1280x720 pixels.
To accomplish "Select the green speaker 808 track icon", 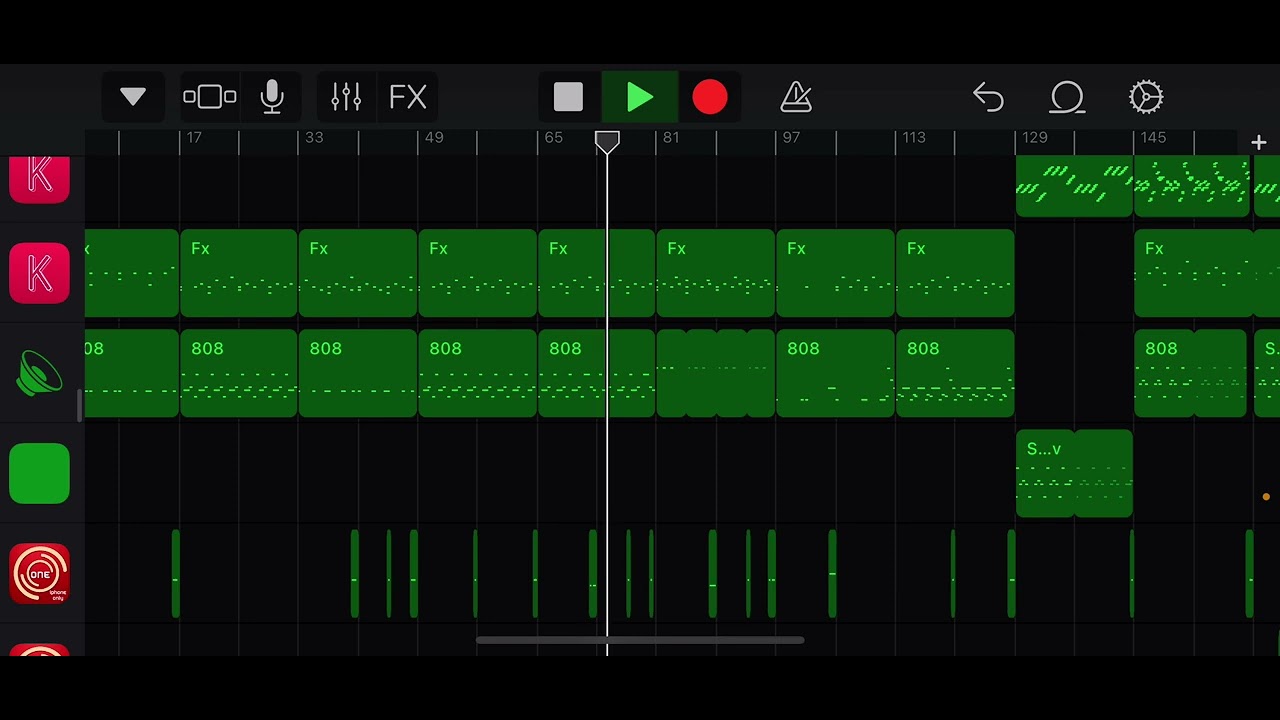I will [39, 373].
